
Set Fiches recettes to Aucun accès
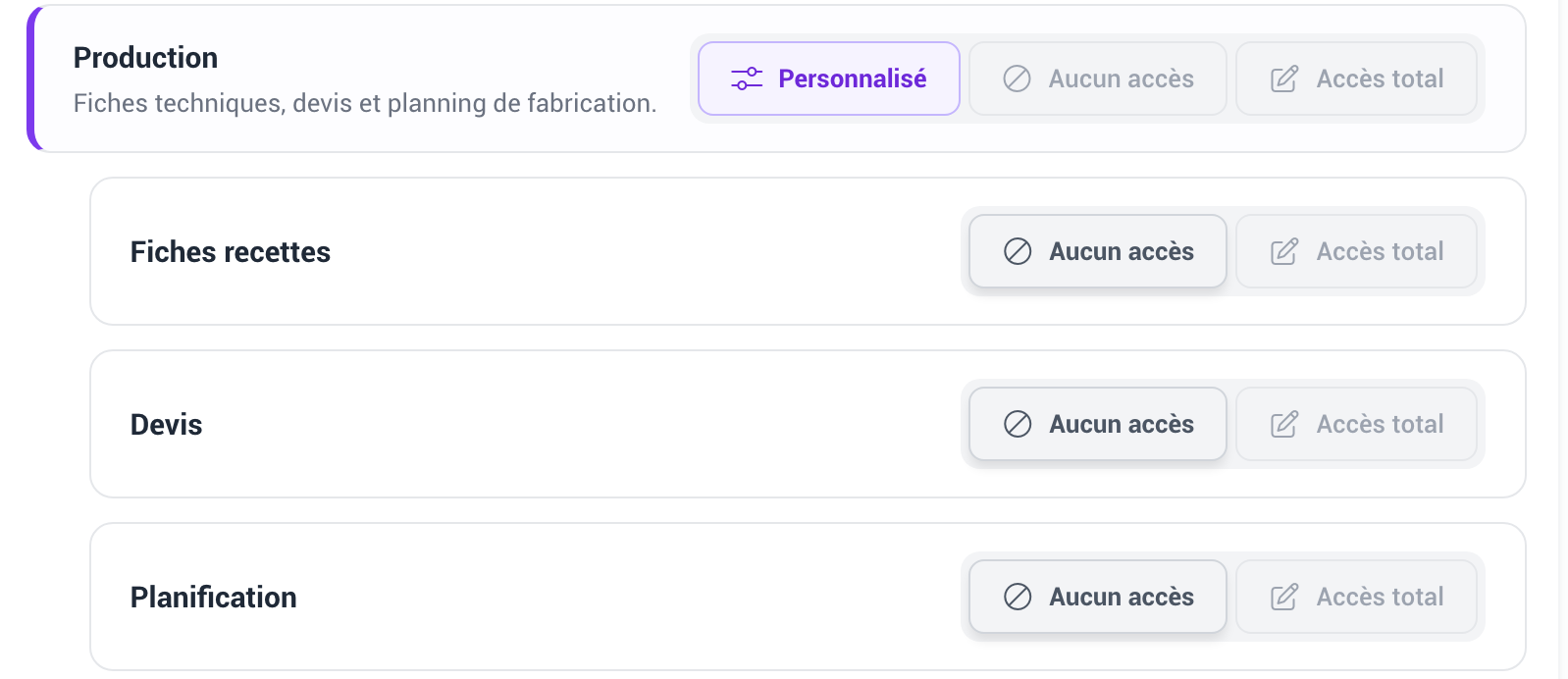(x=1098, y=251)
